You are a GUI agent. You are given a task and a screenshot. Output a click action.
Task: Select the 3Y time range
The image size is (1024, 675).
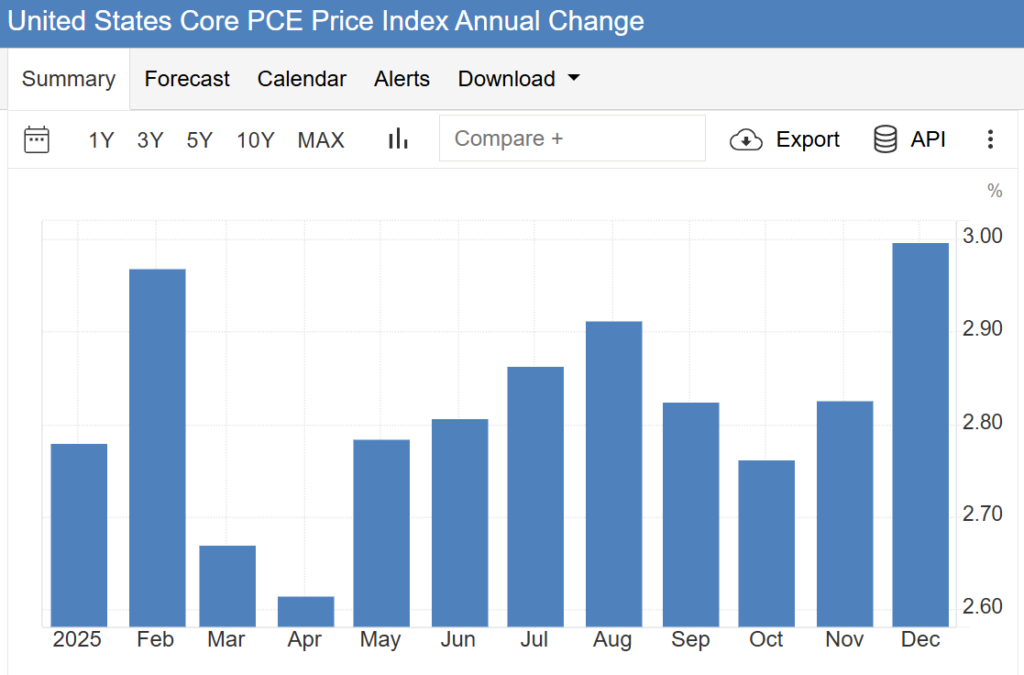[150, 140]
